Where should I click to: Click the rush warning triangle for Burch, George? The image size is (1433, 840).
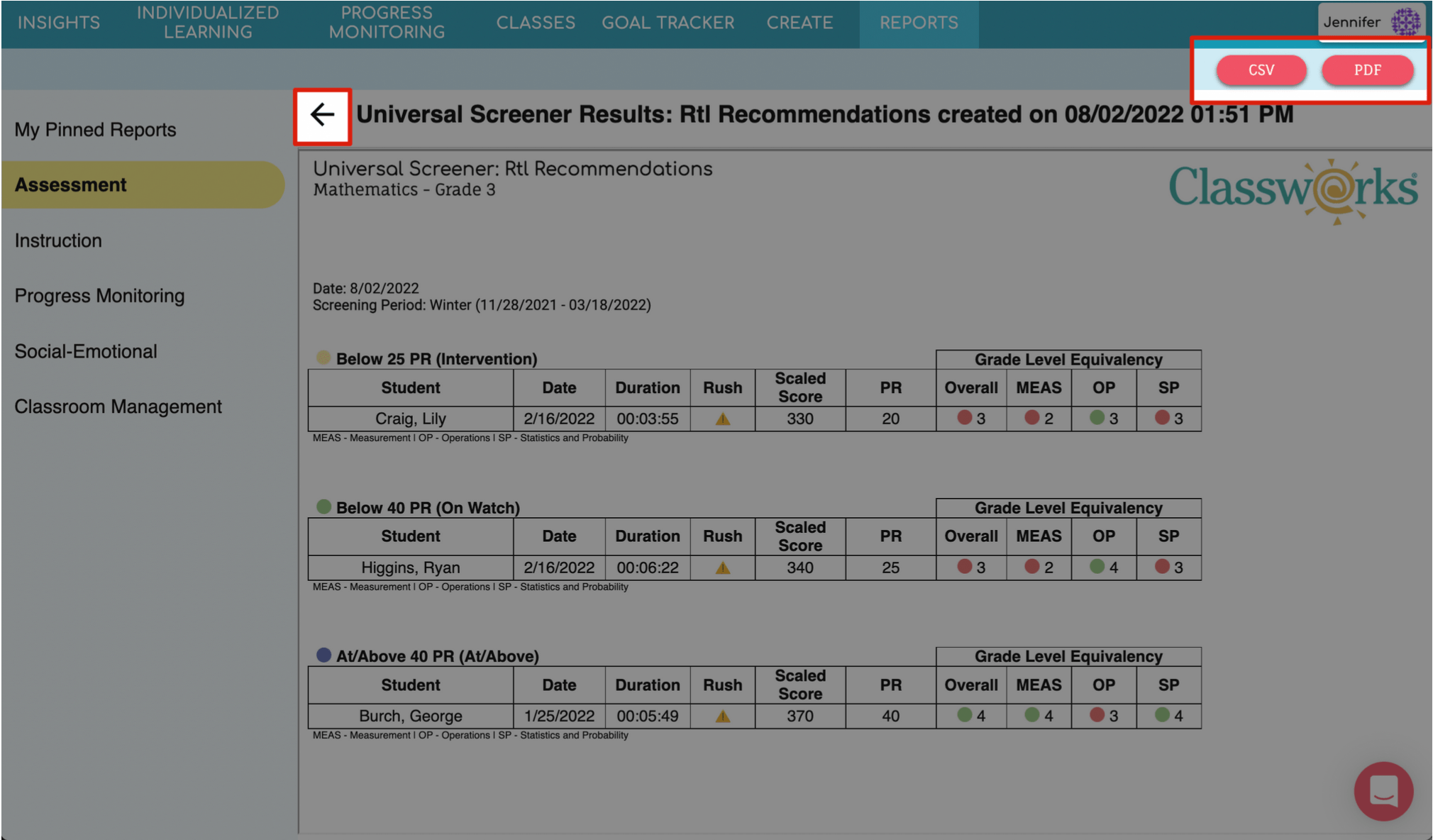coord(722,716)
